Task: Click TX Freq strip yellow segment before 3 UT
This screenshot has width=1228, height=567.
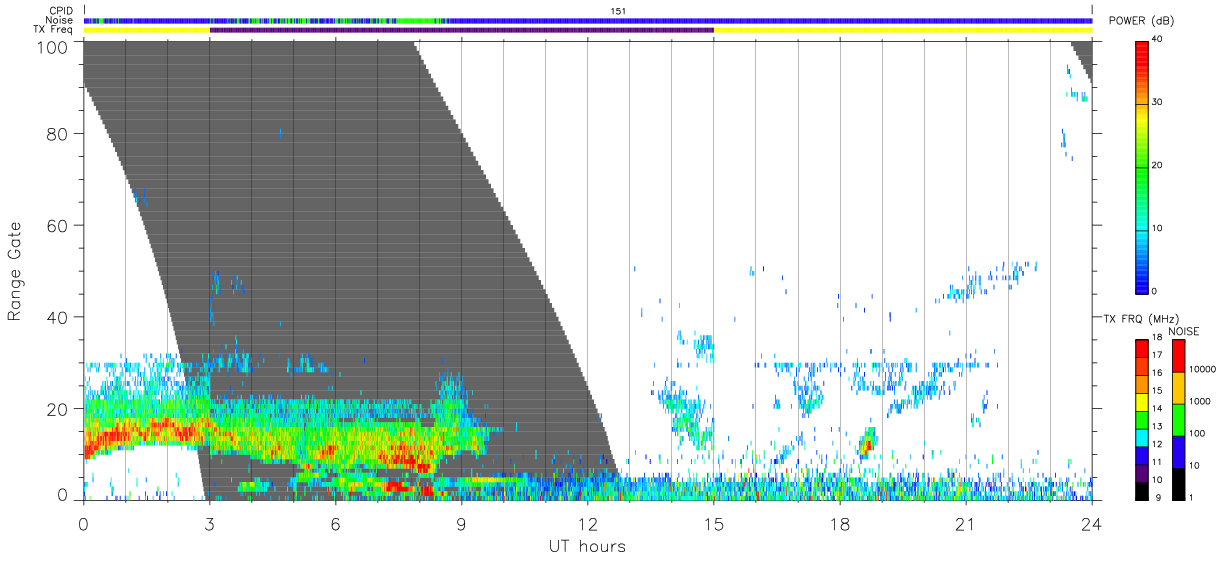Action: 147,30
